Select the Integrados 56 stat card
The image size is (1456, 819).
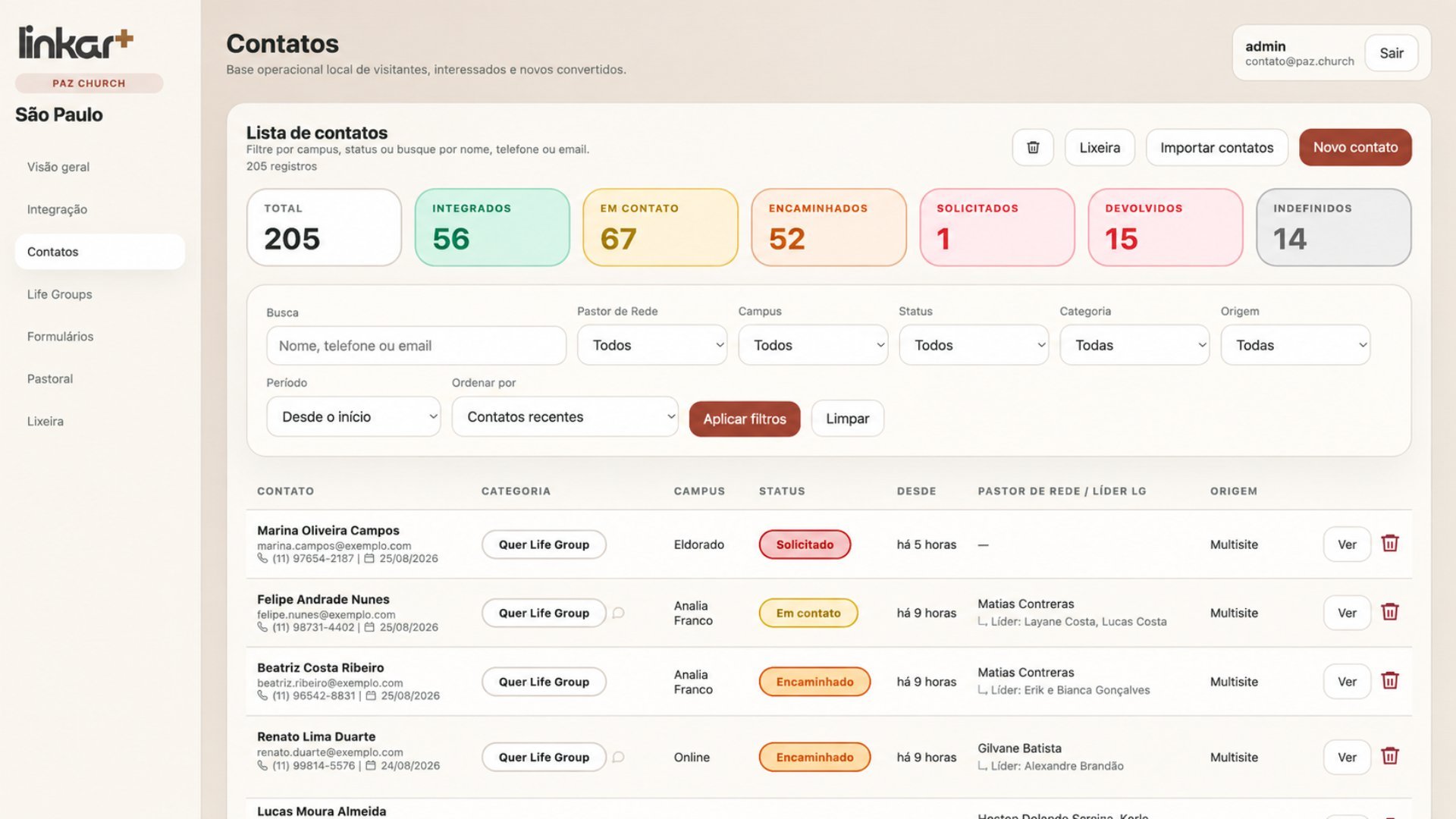[492, 227]
